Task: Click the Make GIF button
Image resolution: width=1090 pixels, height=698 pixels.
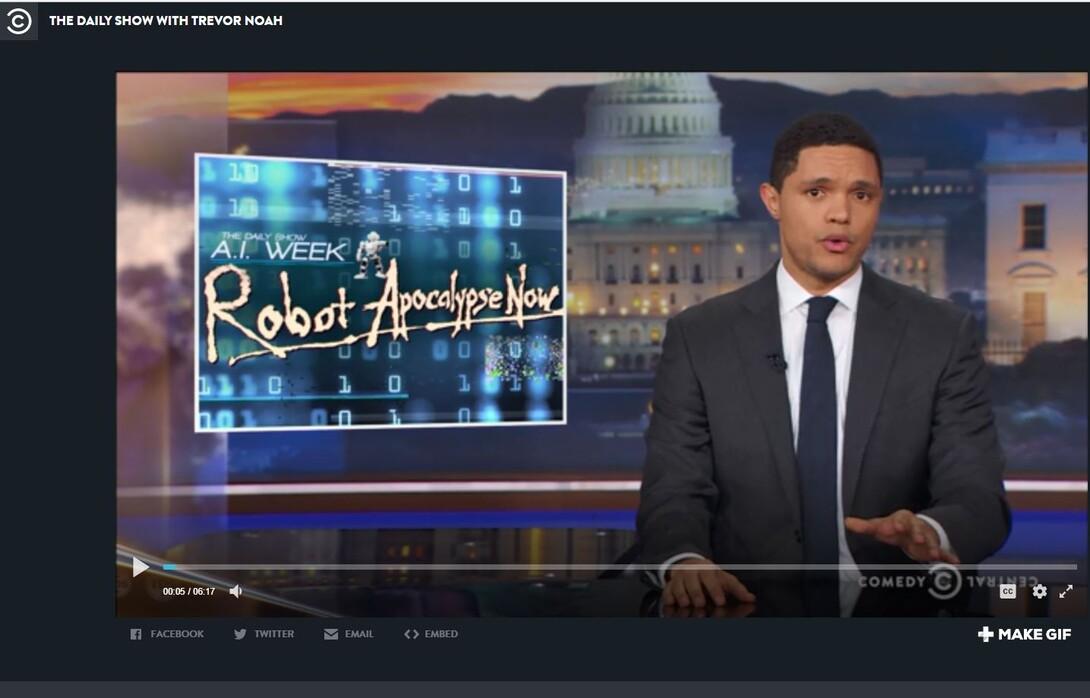Action: (x=1025, y=634)
